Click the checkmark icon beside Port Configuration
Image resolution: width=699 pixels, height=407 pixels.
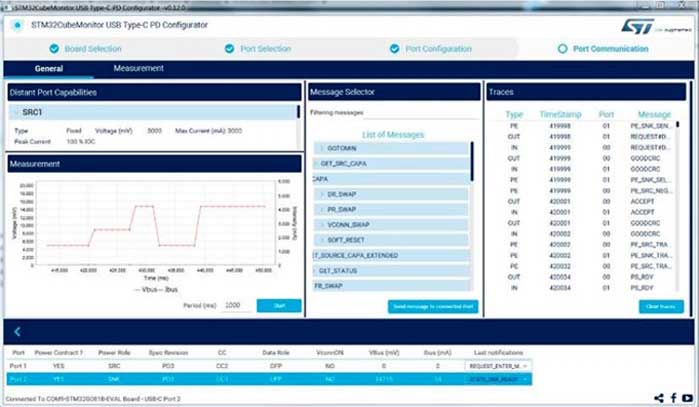tap(394, 48)
